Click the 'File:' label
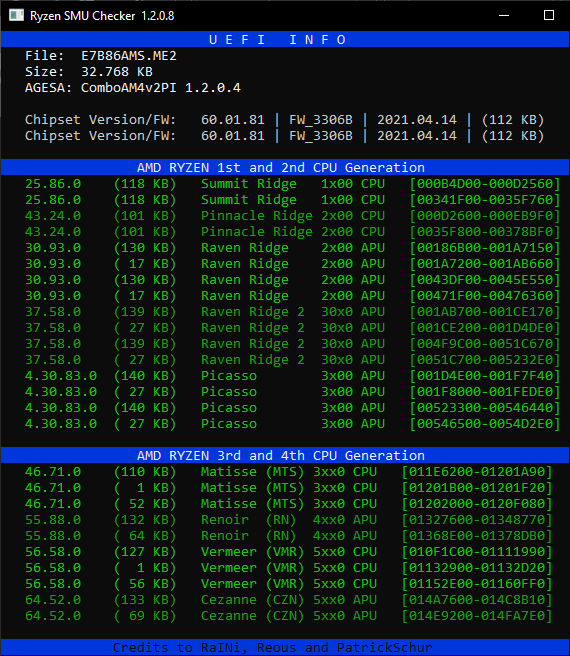Image resolution: width=570 pixels, height=656 pixels. coord(45,56)
